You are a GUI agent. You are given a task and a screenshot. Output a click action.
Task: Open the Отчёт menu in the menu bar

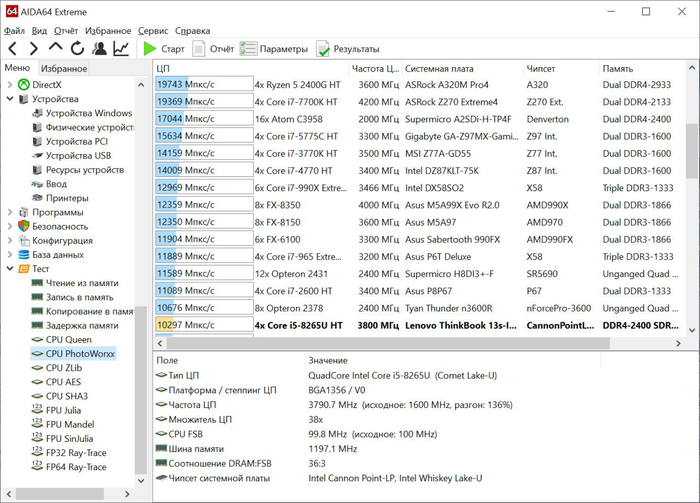point(66,30)
